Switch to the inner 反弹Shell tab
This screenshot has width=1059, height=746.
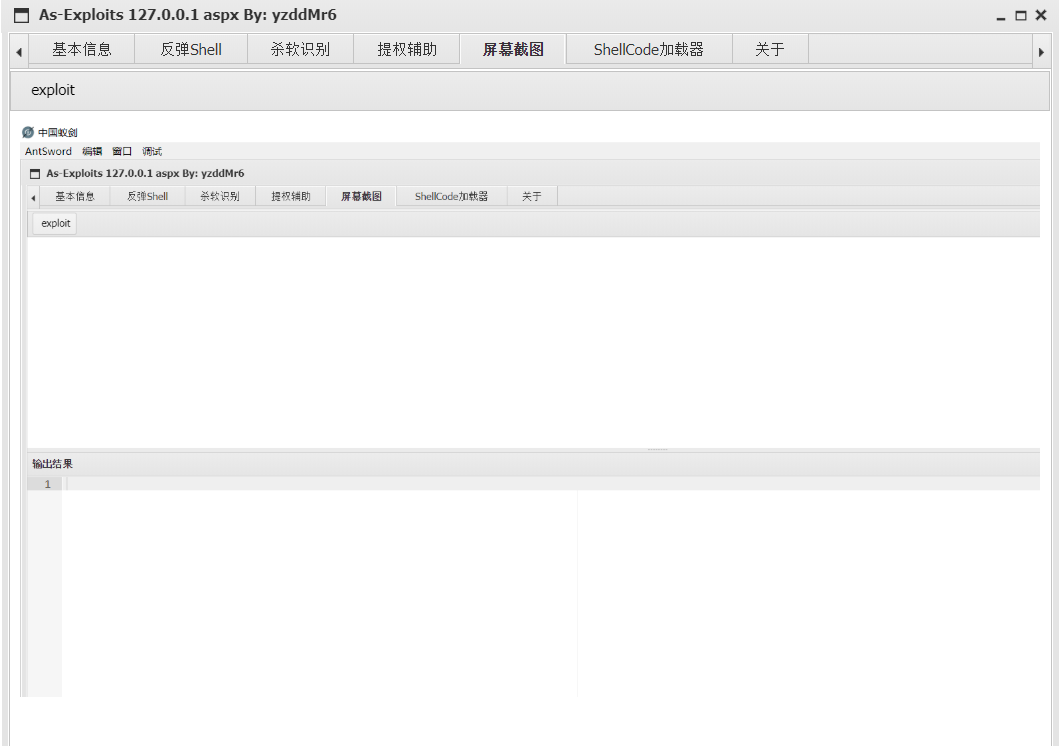click(x=148, y=196)
